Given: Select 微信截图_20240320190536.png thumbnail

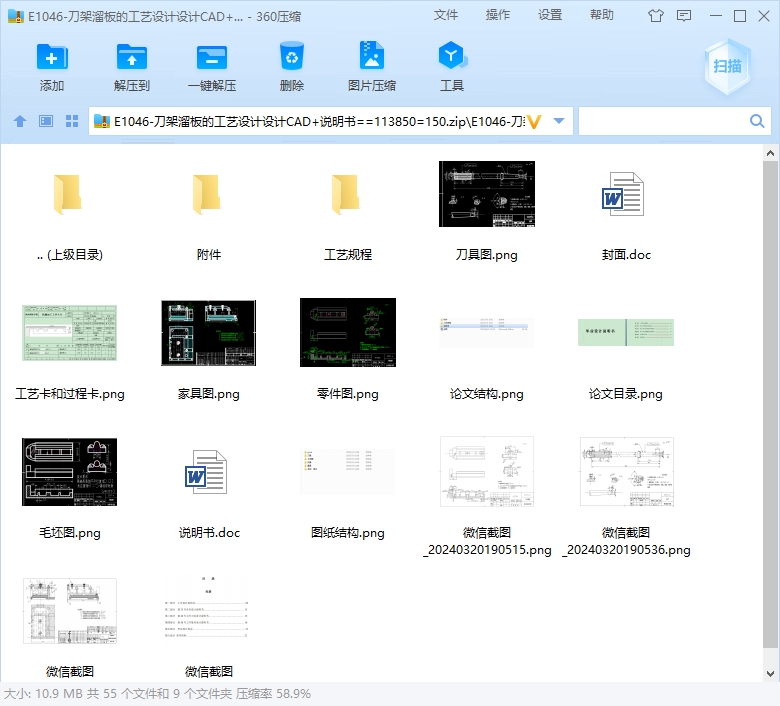Looking at the screenshot, I should 626,472.
